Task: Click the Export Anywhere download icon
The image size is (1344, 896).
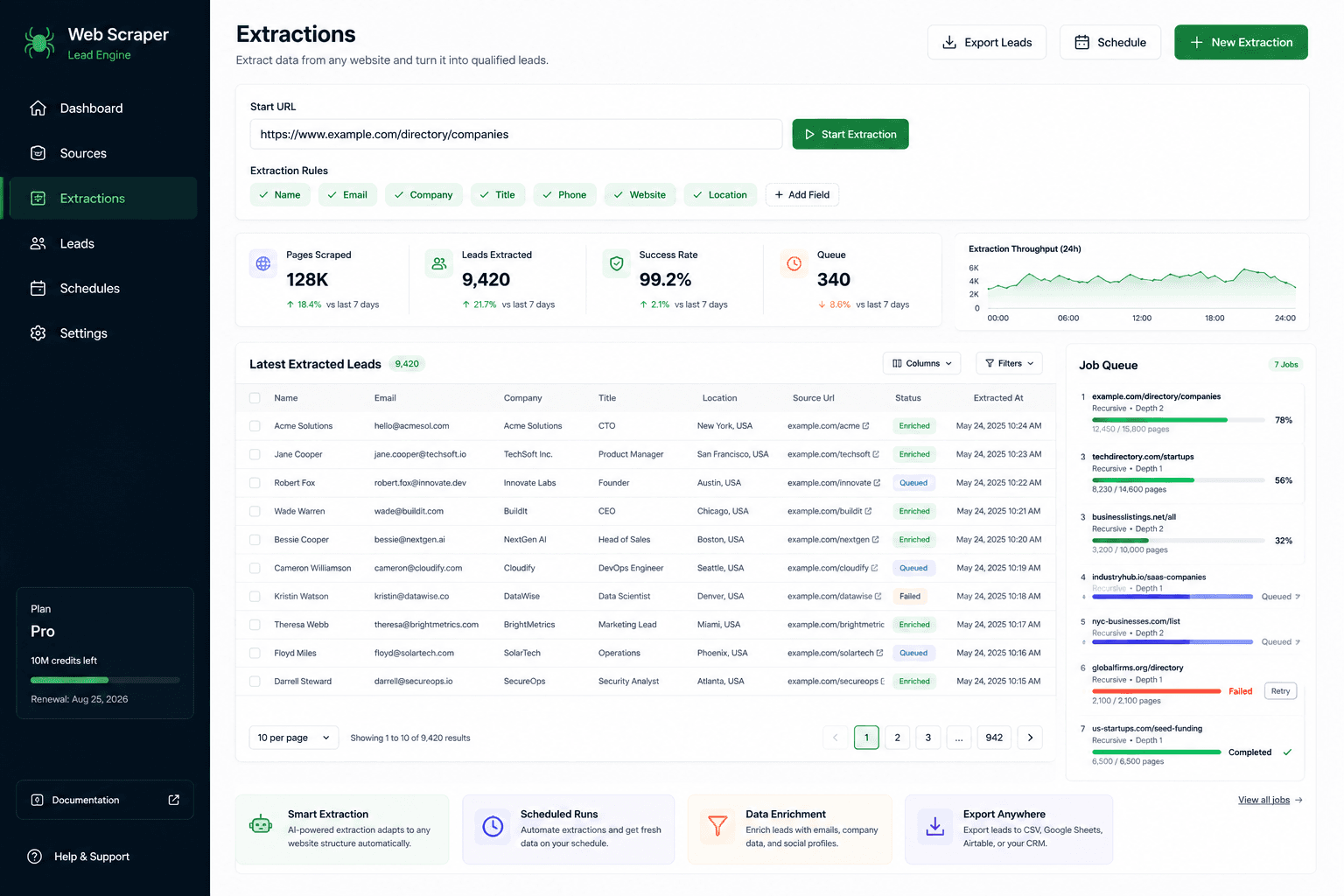Action: coord(935,826)
